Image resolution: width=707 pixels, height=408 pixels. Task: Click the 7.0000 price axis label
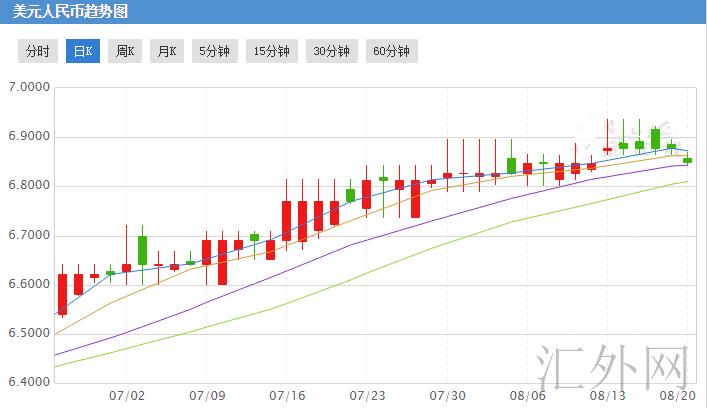coord(28,88)
